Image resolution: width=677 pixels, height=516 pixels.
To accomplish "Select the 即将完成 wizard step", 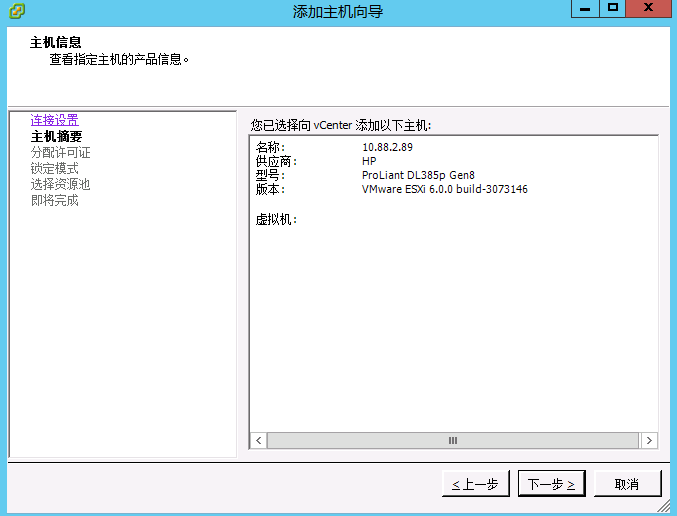I will pos(54,200).
